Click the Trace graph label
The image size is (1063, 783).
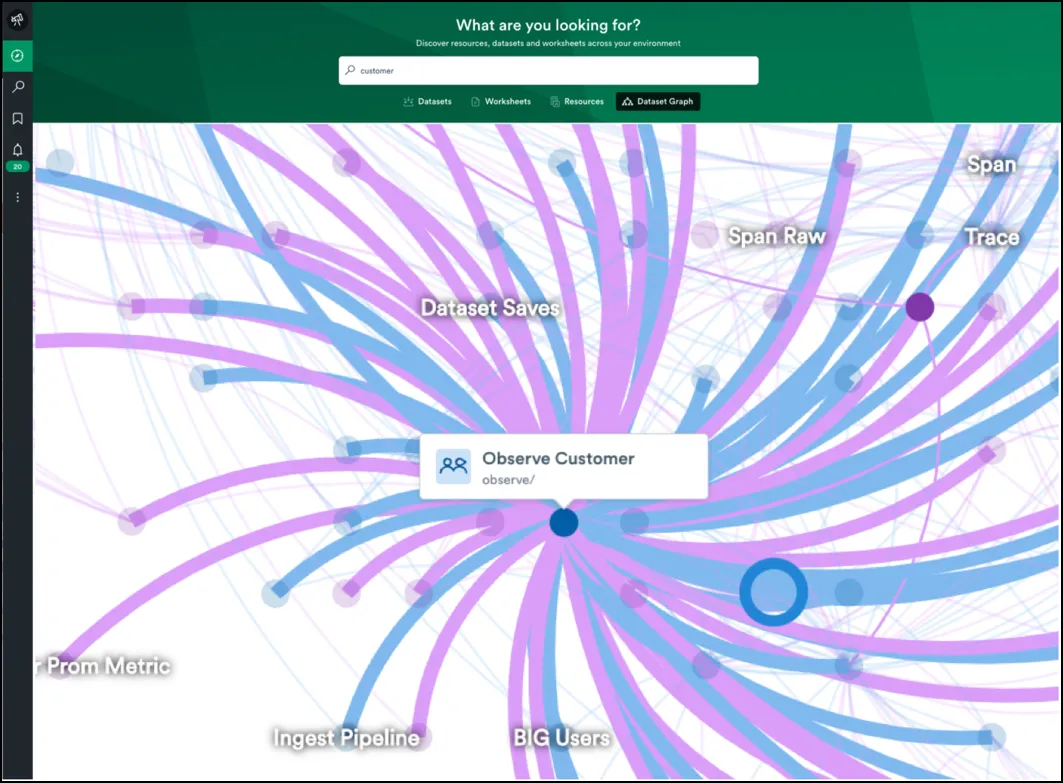point(992,237)
